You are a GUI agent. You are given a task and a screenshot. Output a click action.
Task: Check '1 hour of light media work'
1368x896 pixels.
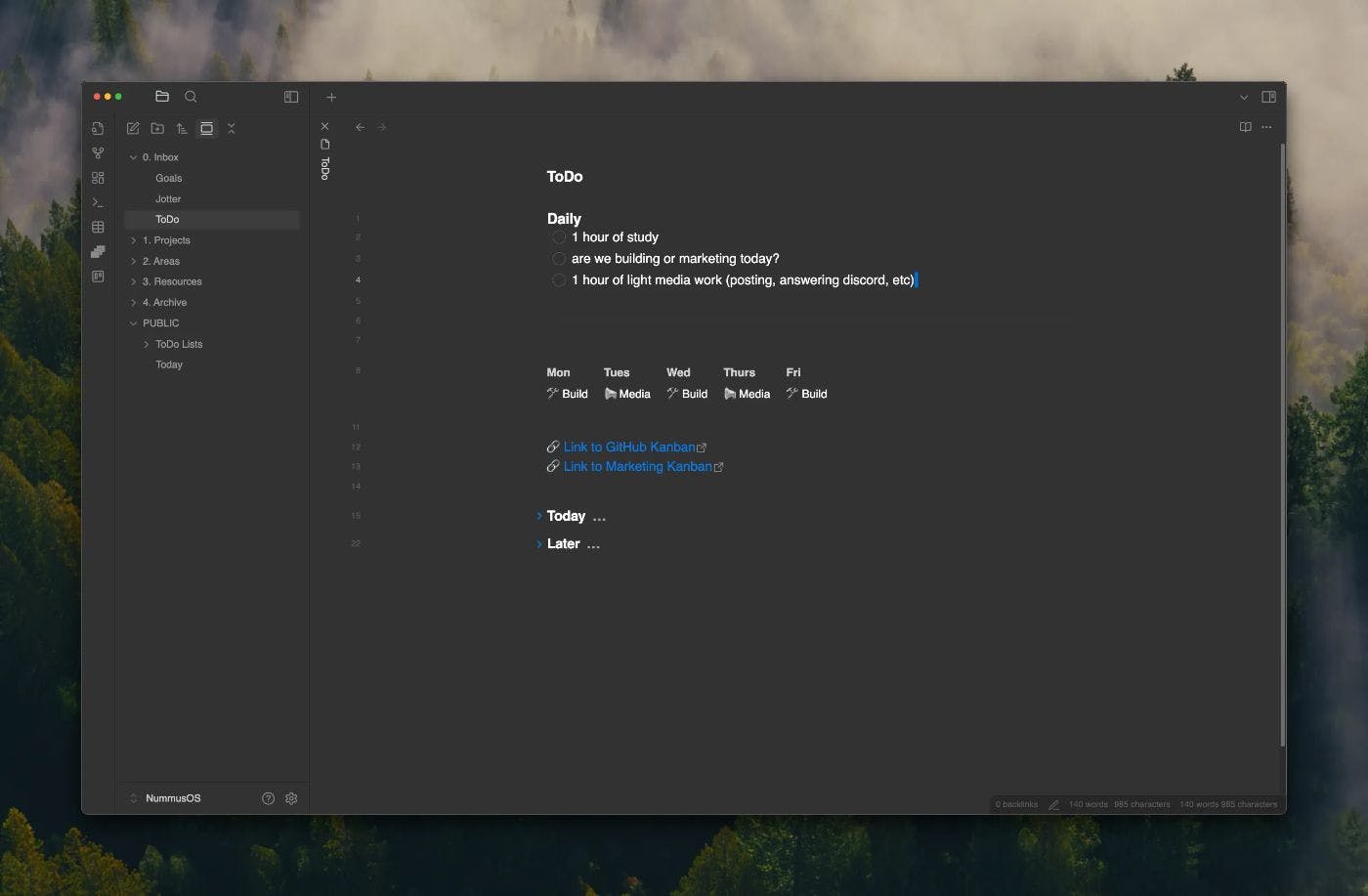[559, 280]
